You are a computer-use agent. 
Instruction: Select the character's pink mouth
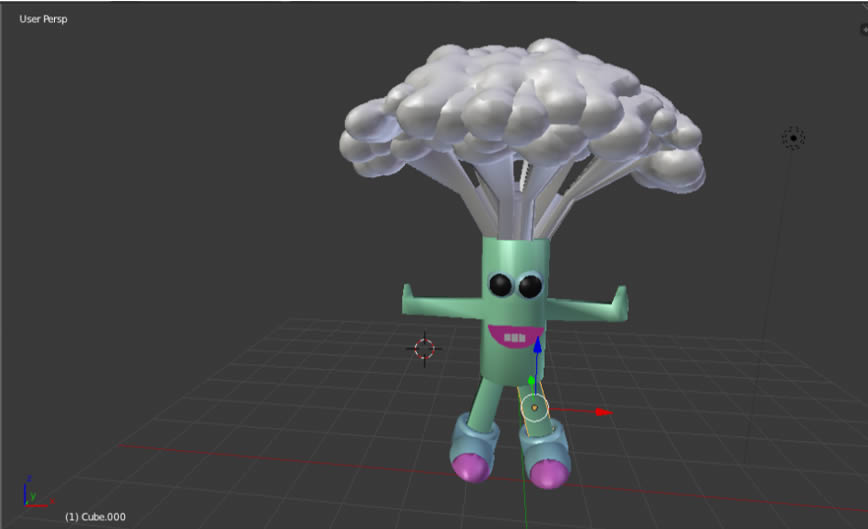[x=515, y=336]
